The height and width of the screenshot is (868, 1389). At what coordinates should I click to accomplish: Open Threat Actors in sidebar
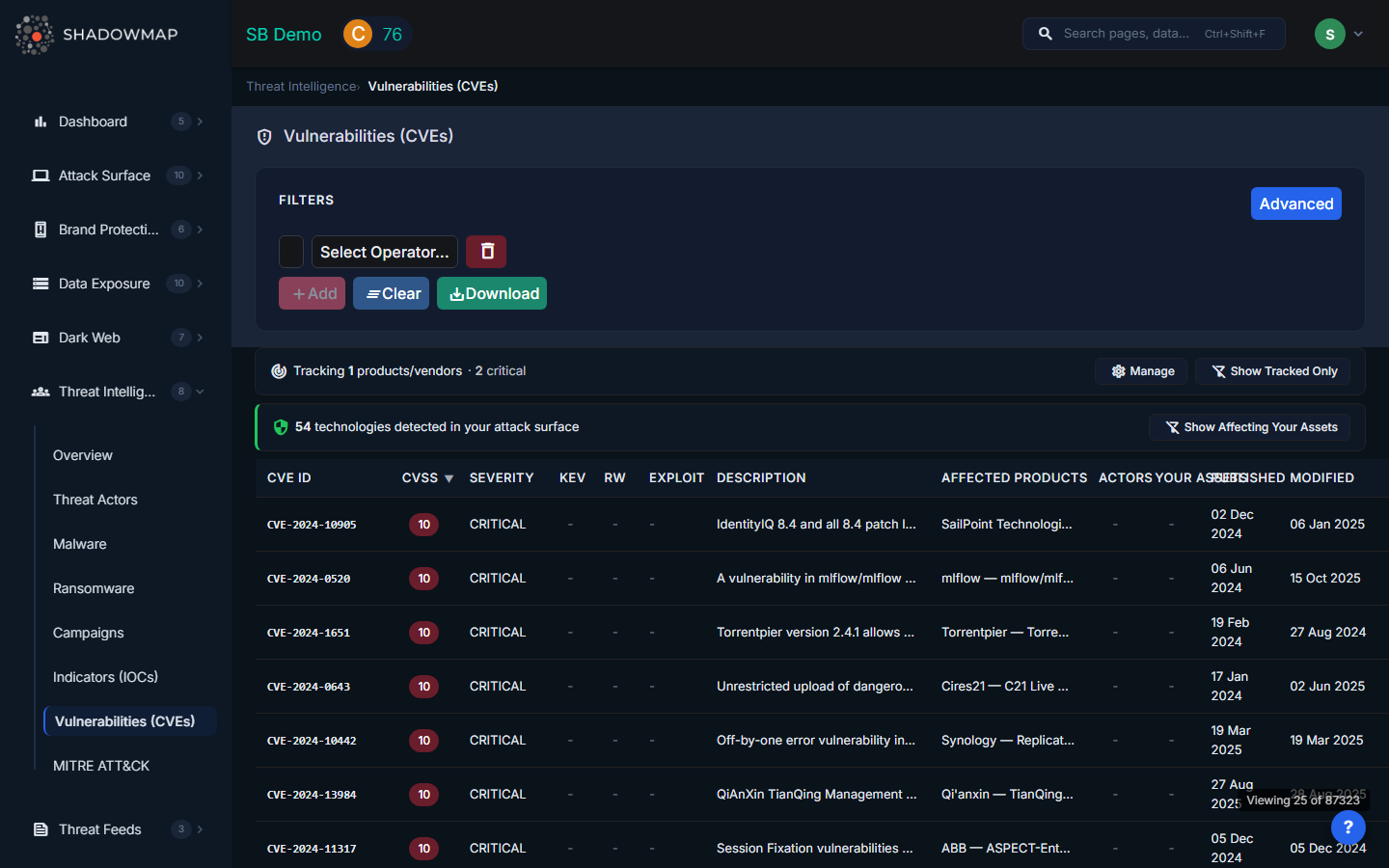point(95,500)
